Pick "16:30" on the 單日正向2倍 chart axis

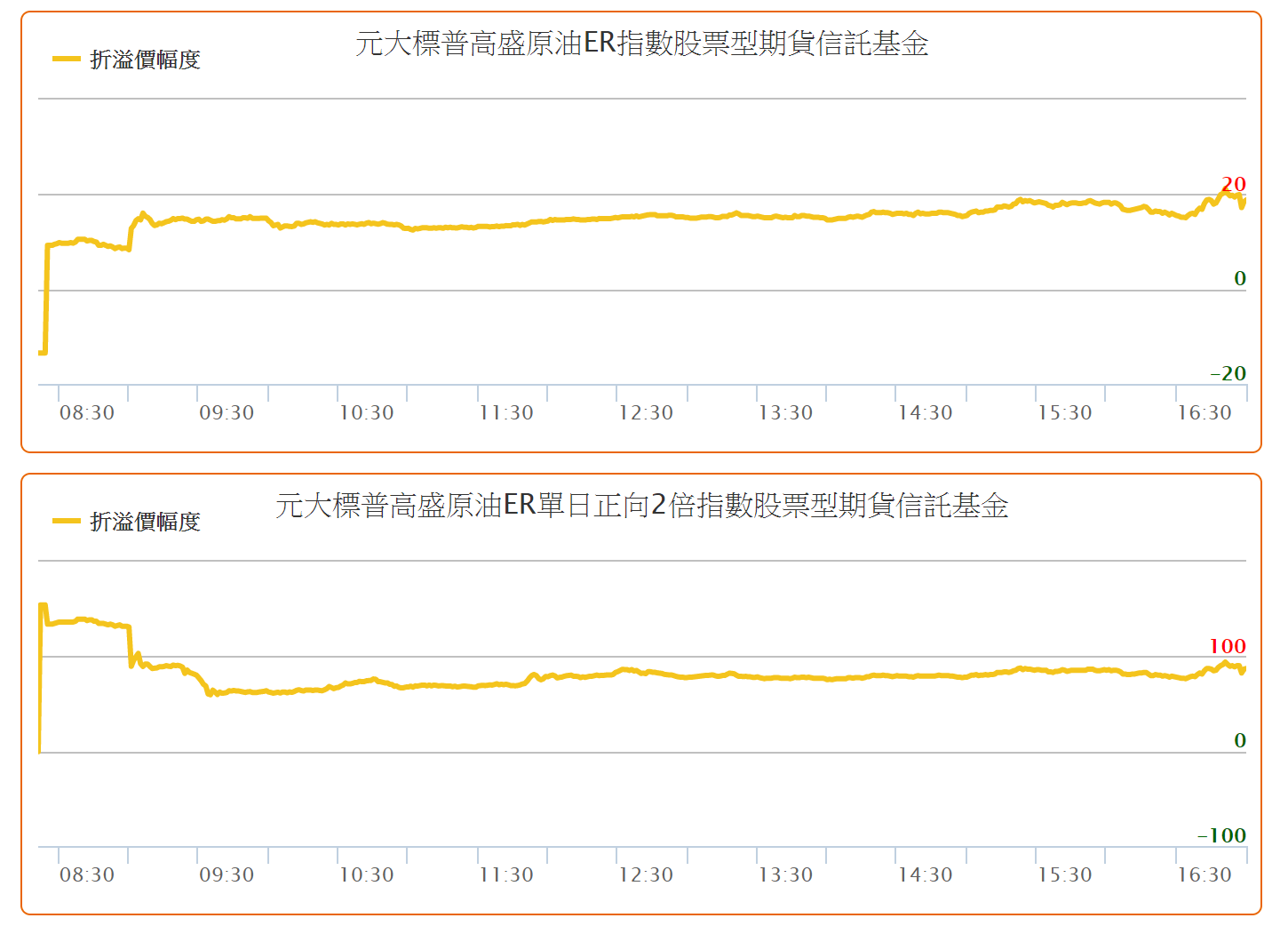[1205, 874]
